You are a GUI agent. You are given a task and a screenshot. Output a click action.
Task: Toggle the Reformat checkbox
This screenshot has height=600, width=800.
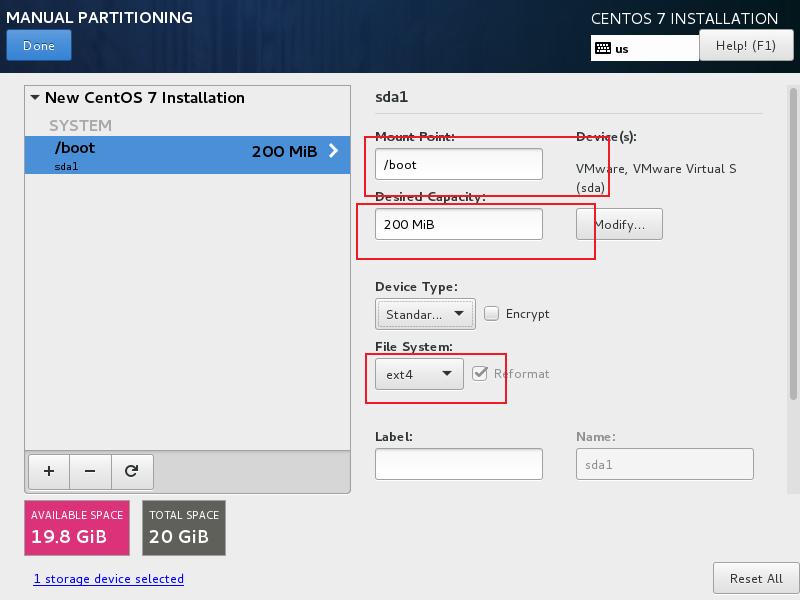coord(481,374)
